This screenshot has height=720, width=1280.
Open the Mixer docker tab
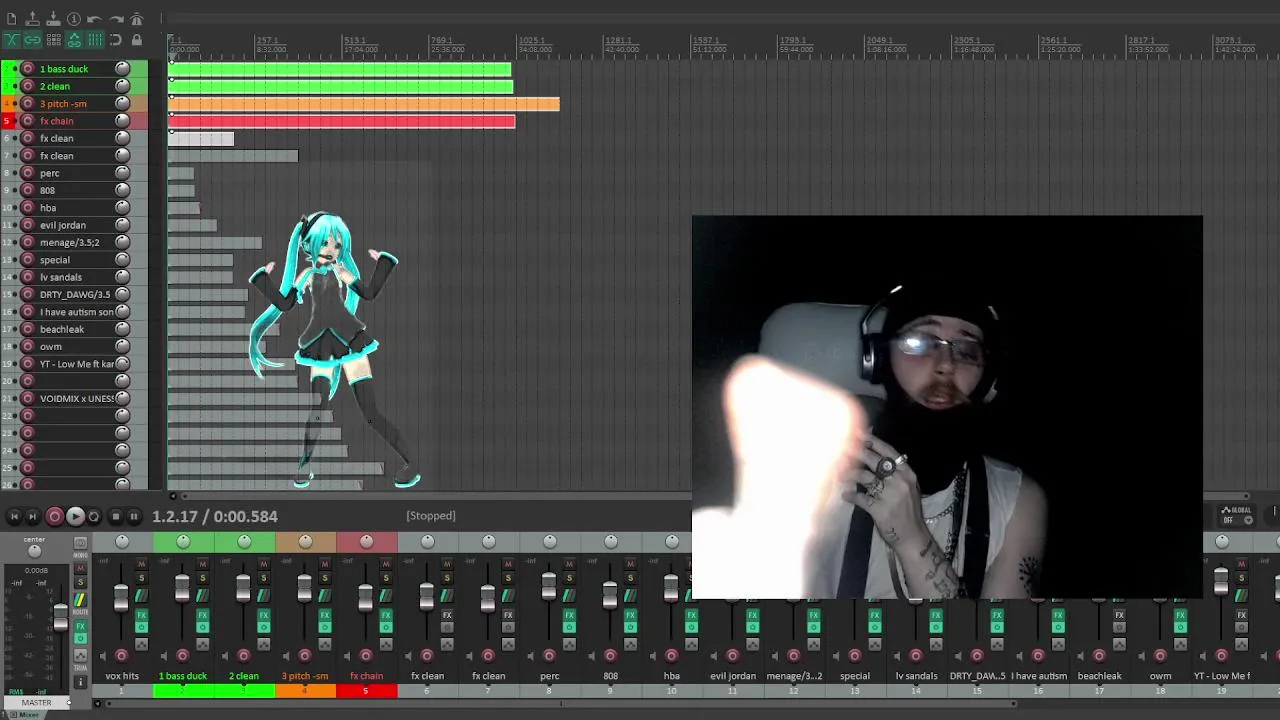pyautogui.click(x=29, y=715)
